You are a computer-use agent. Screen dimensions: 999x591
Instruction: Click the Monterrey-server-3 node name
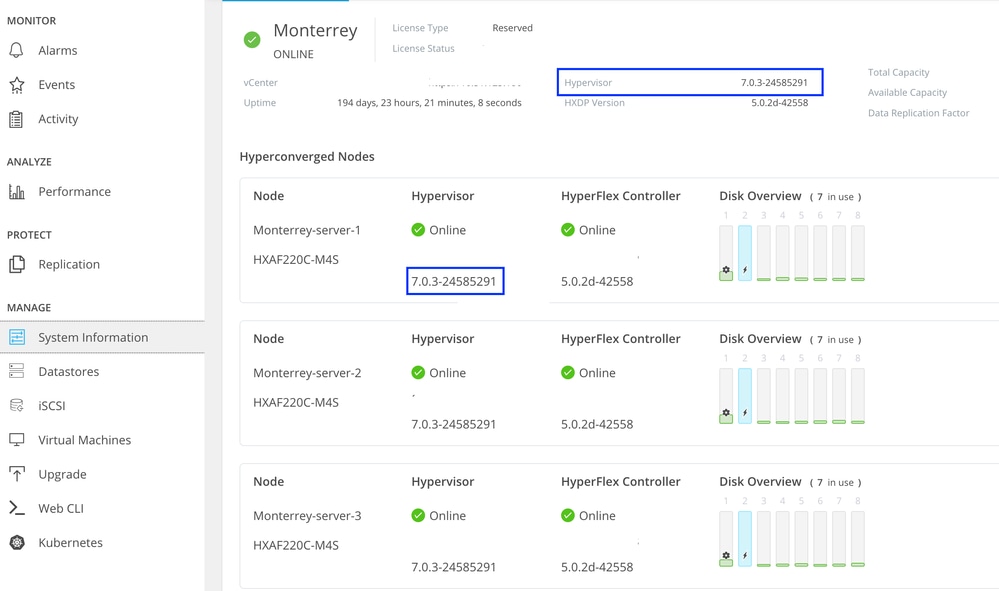click(307, 515)
